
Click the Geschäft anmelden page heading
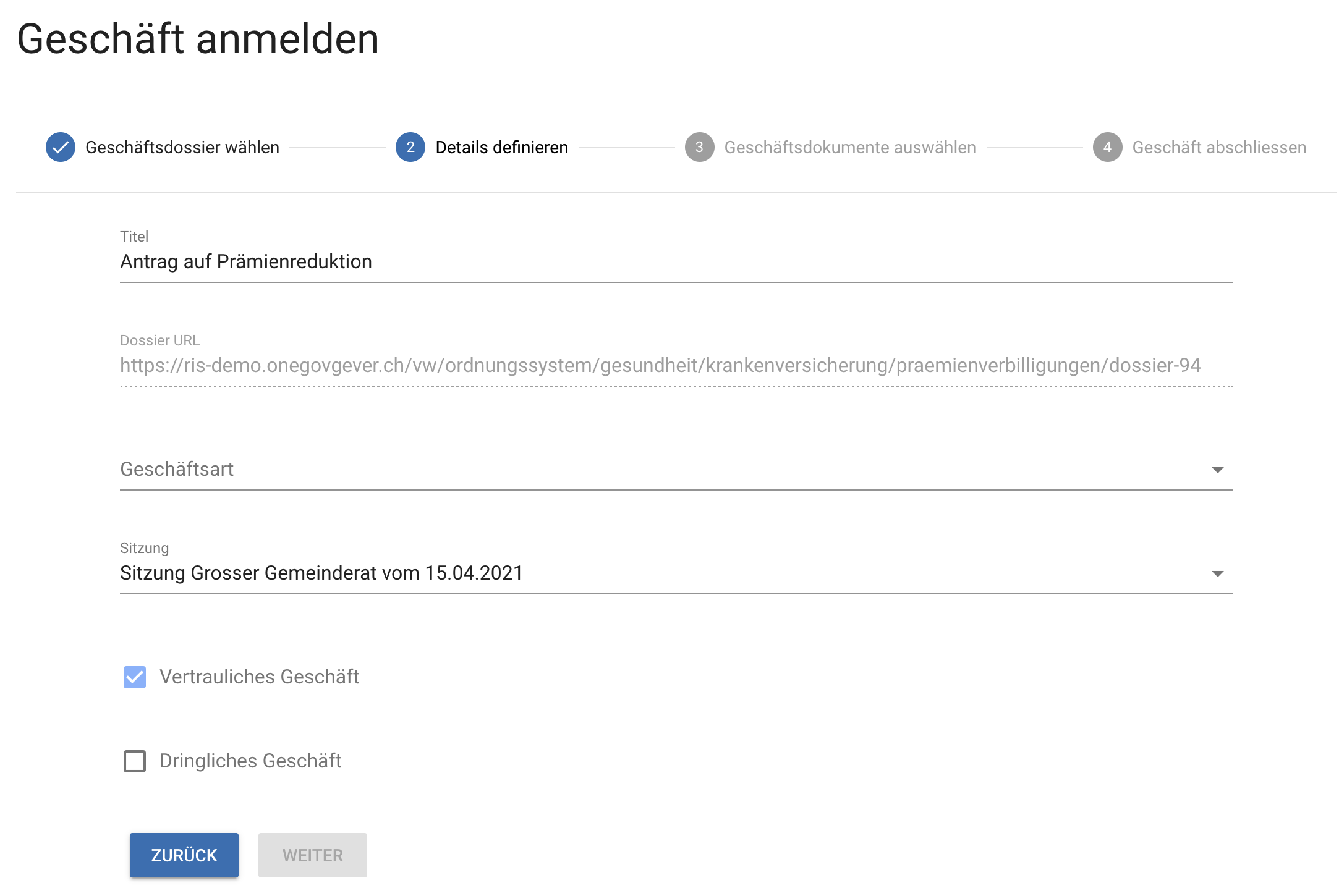(198, 39)
